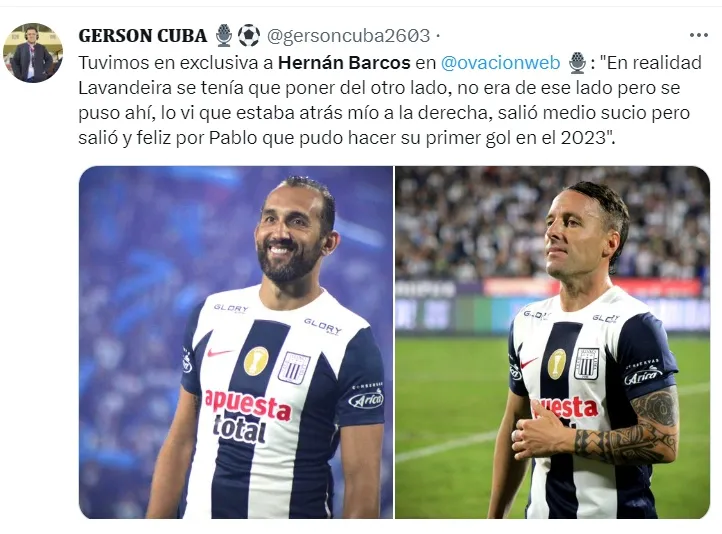
Task: Click microphone emoji after @ovacionweb
Action: click(577, 63)
